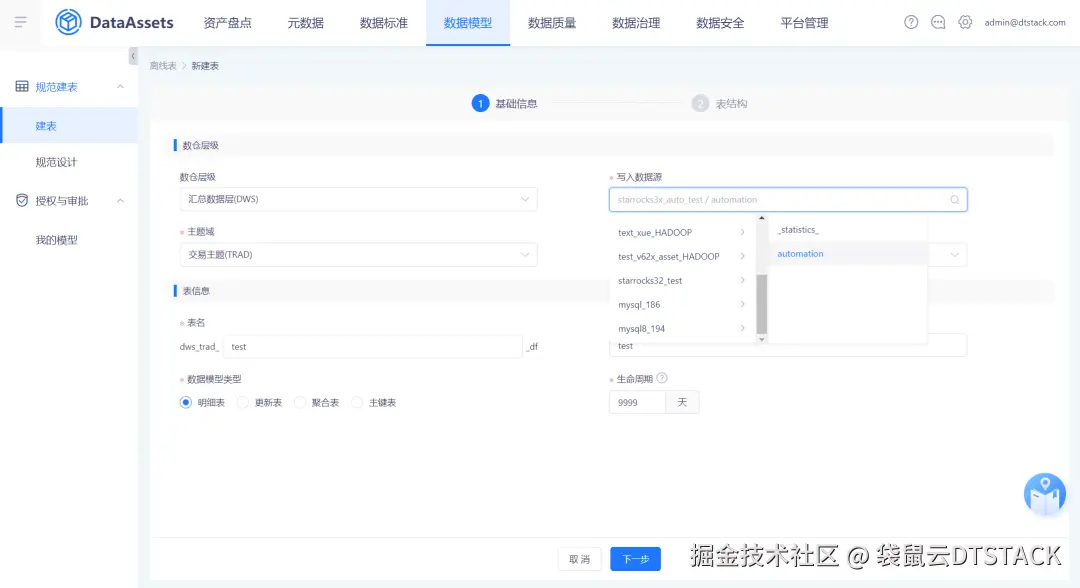Click the 规范建表 table icon
Image resolution: width=1080 pixels, height=588 pixels.
[22, 86]
